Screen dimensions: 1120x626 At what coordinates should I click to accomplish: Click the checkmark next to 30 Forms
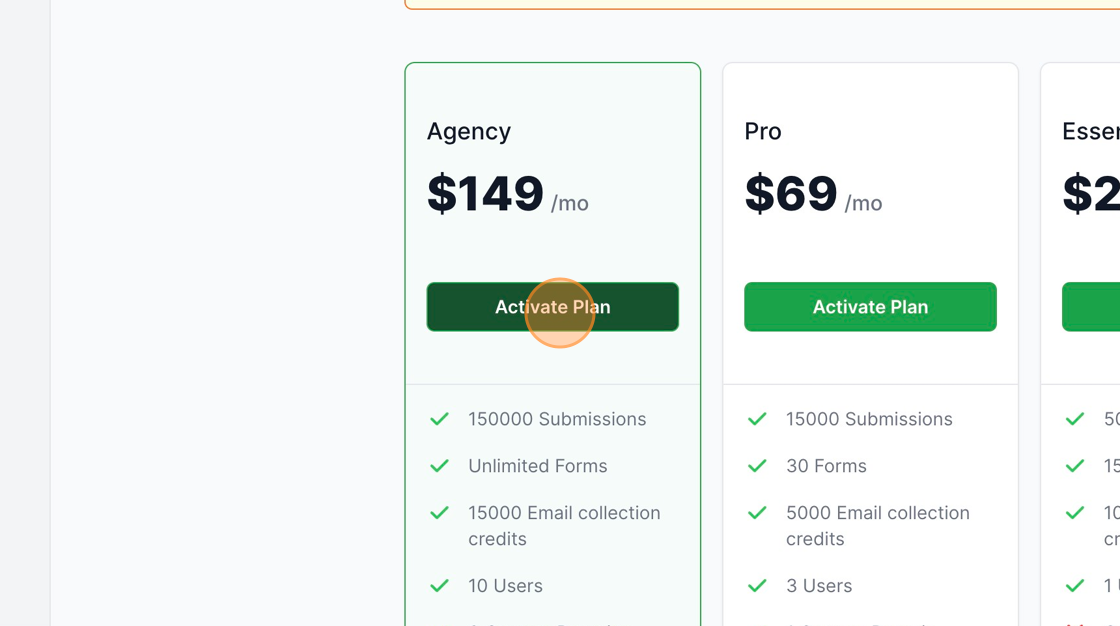pyautogui.click(x=757, y=466)
